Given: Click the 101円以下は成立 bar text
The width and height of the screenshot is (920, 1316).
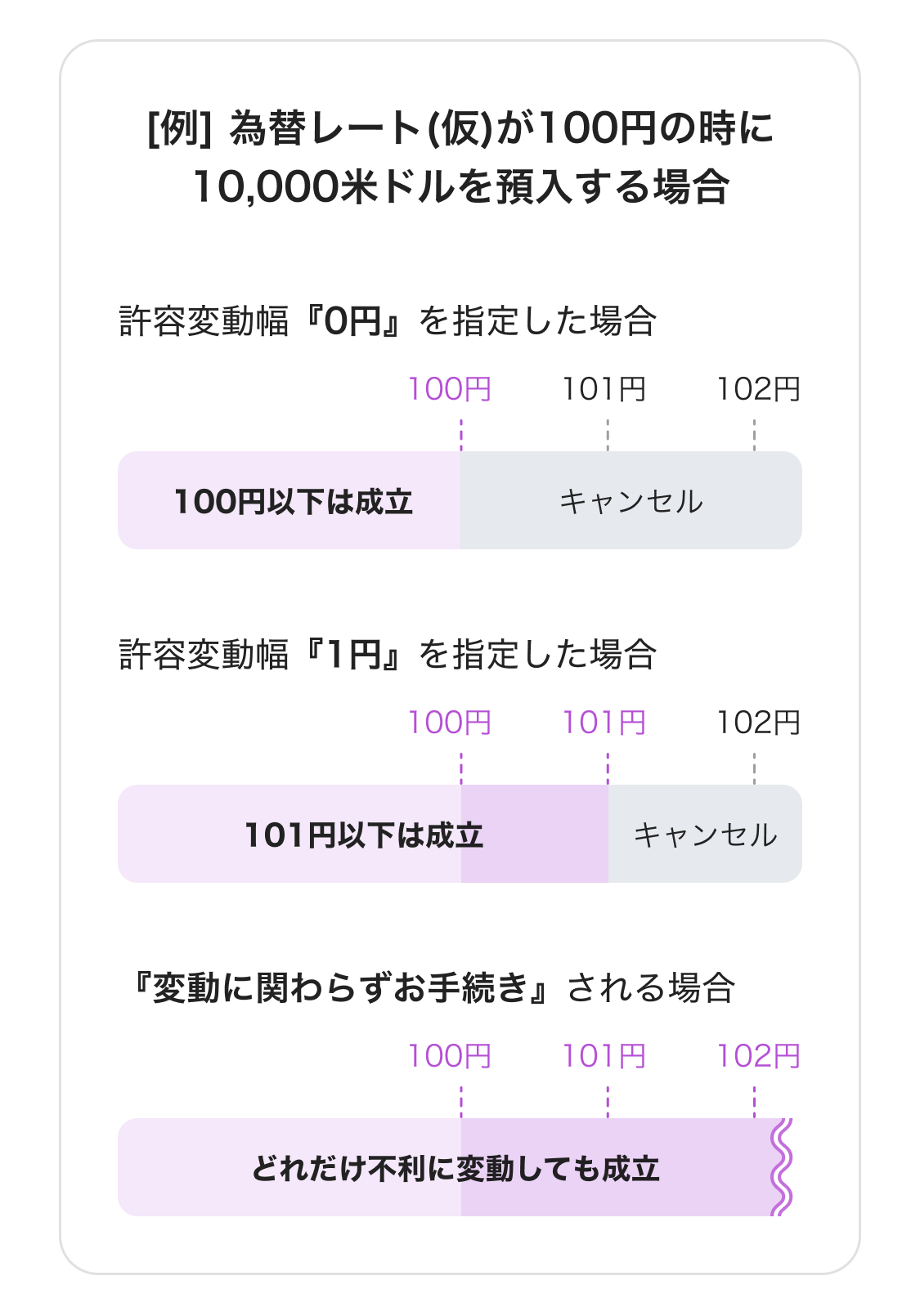Looking at the screenshot, I should tap(364, 835).
